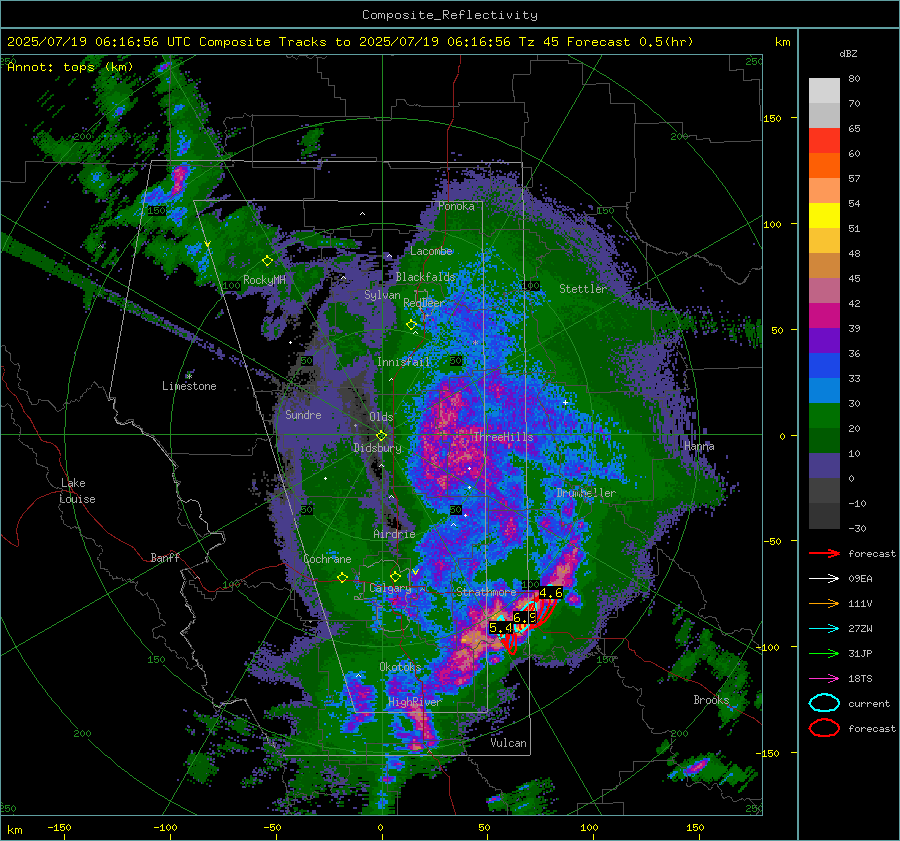The width and height of the screenshot is (900, 841).
Task: Click the green 31JP track arrow
Action: coord(824,653)
